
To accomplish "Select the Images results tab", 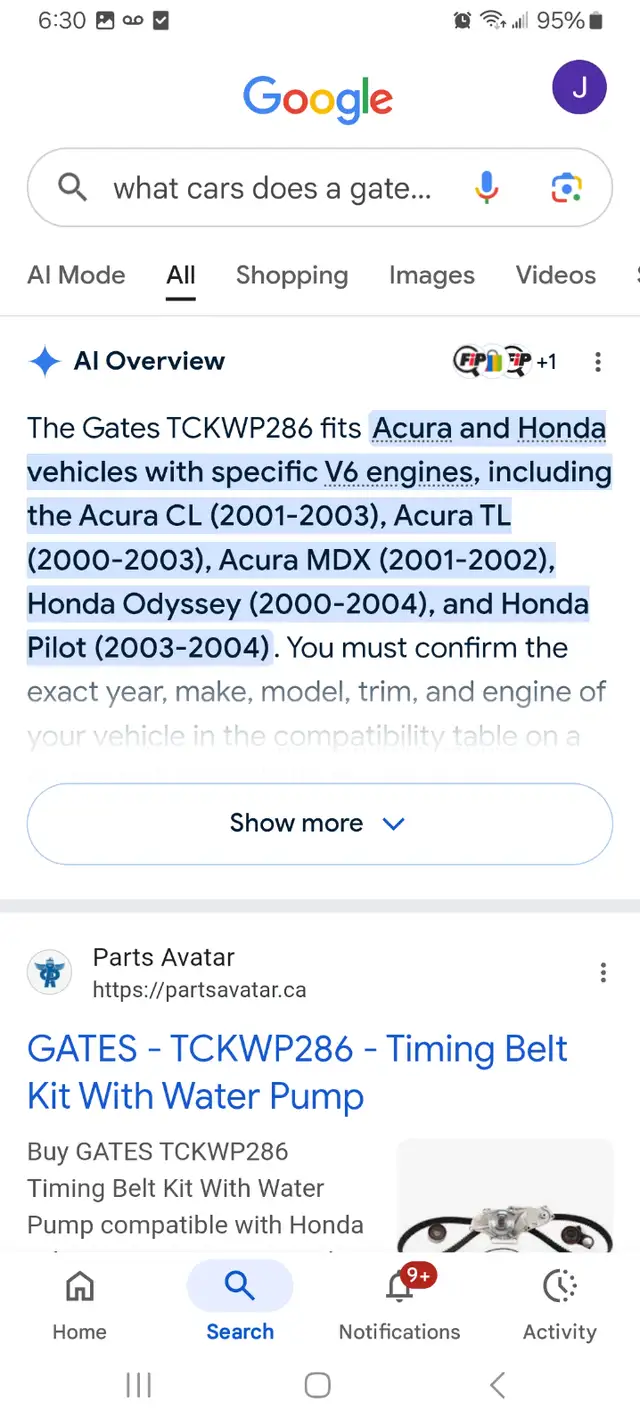I will [x=432, y=275].
